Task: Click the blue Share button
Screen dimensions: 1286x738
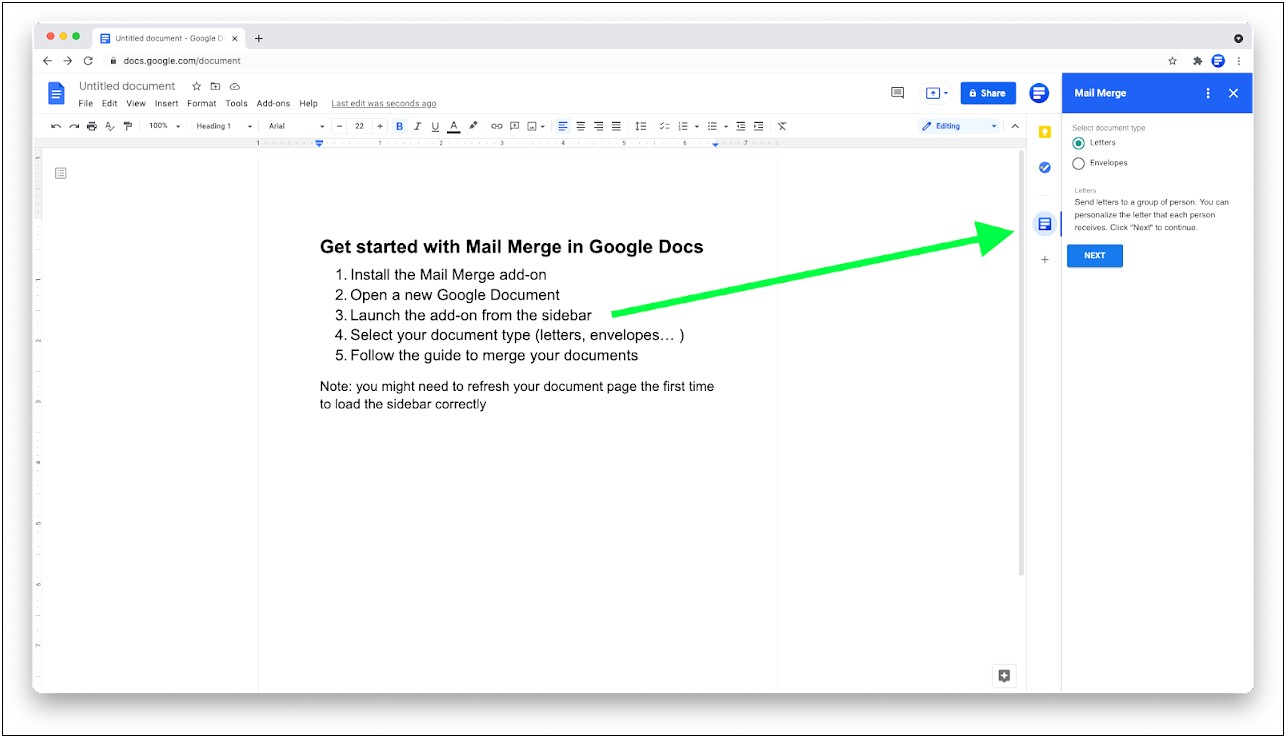Action: (988, 93)
